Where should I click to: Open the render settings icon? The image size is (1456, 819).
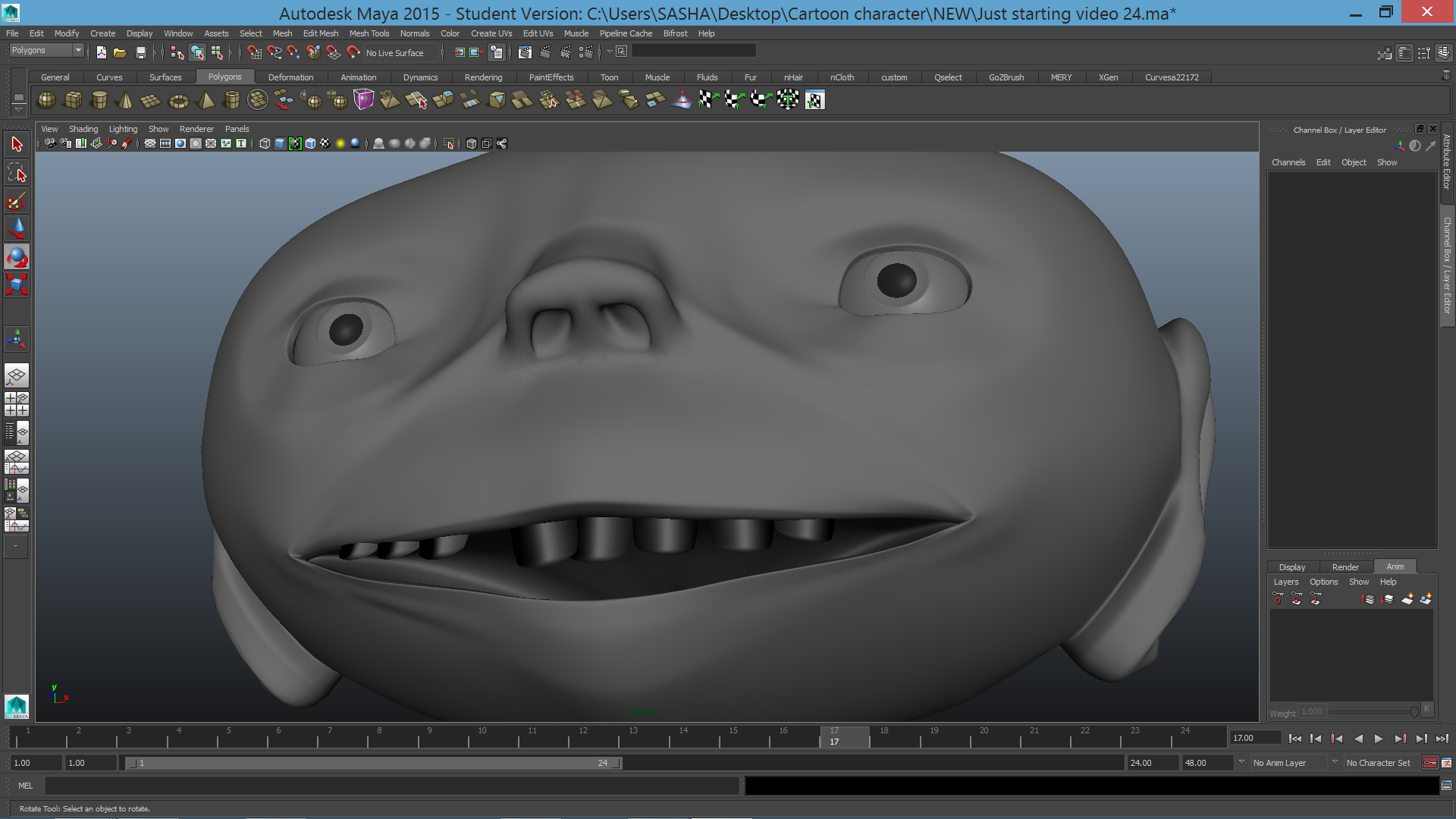[x=586, y=52]
